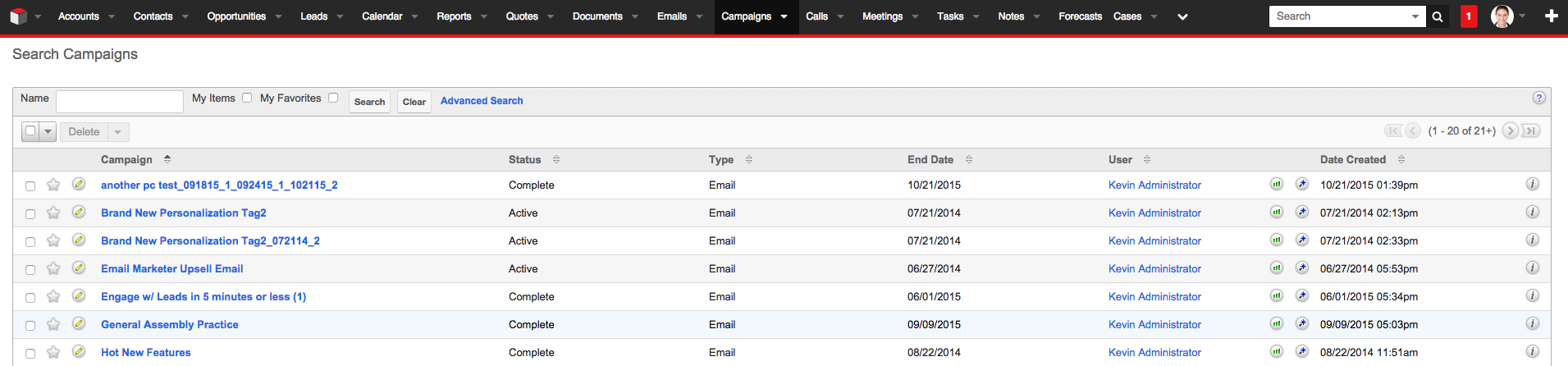Click the launch wizard icon in the Hot New Features row
Image resolution: width=1568 pixels, height=366 pixels.
(x=1302, y=351)
